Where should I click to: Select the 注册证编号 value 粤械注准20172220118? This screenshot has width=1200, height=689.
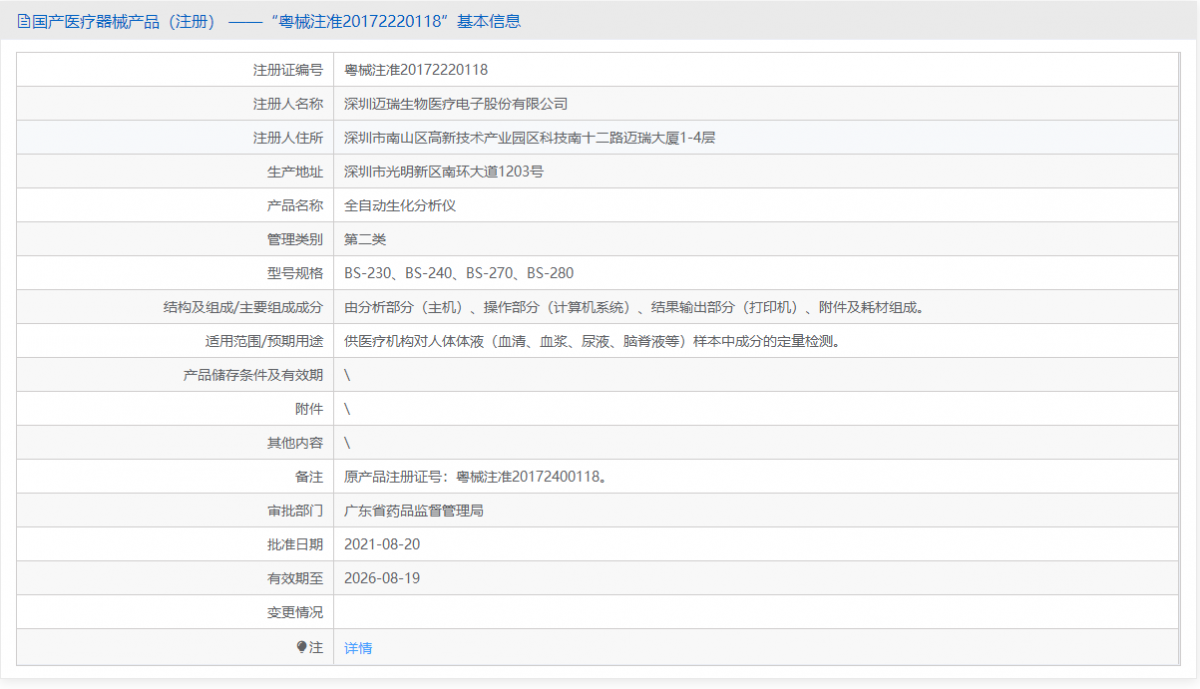point(416,70)
